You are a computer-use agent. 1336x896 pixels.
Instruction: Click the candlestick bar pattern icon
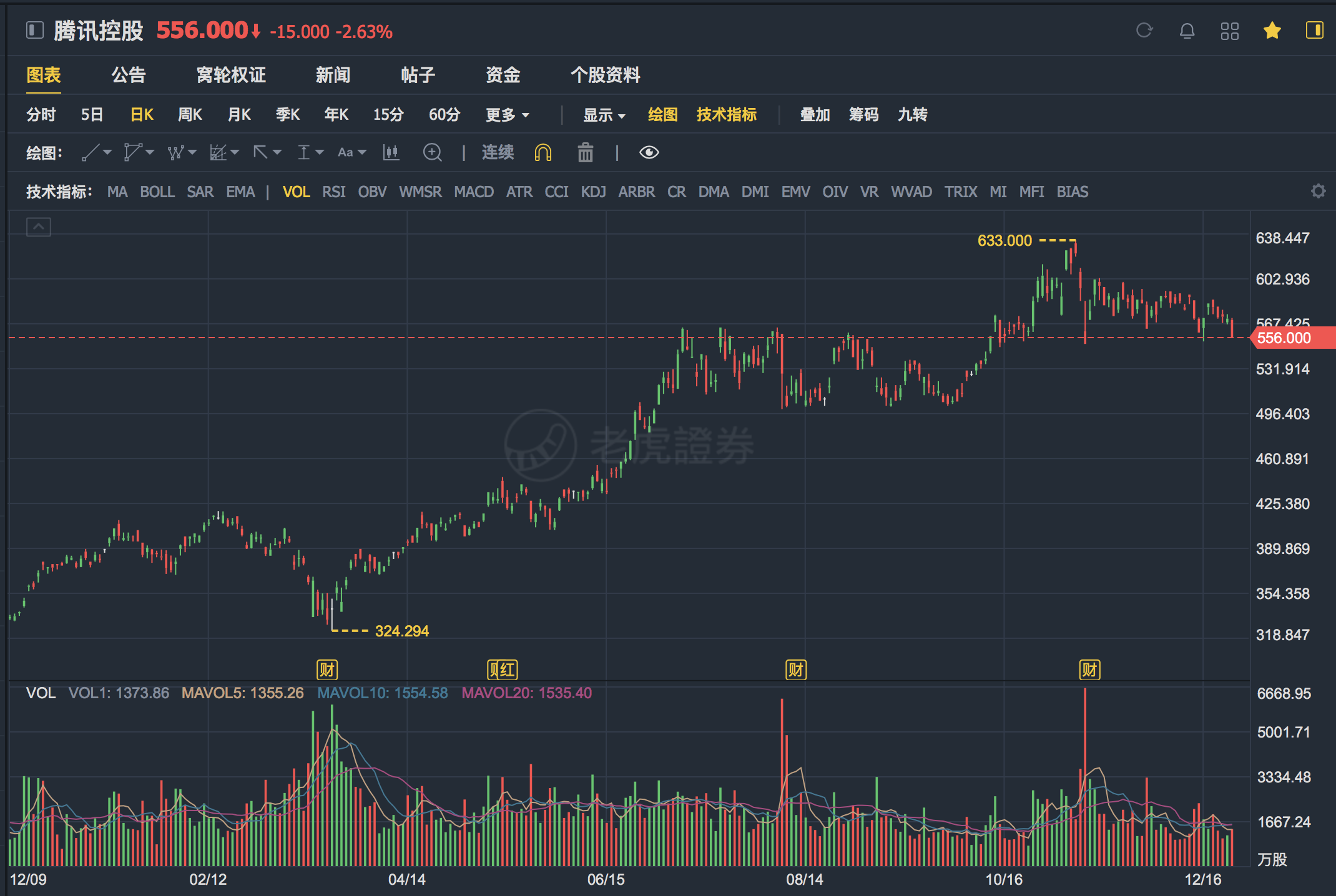391,152
